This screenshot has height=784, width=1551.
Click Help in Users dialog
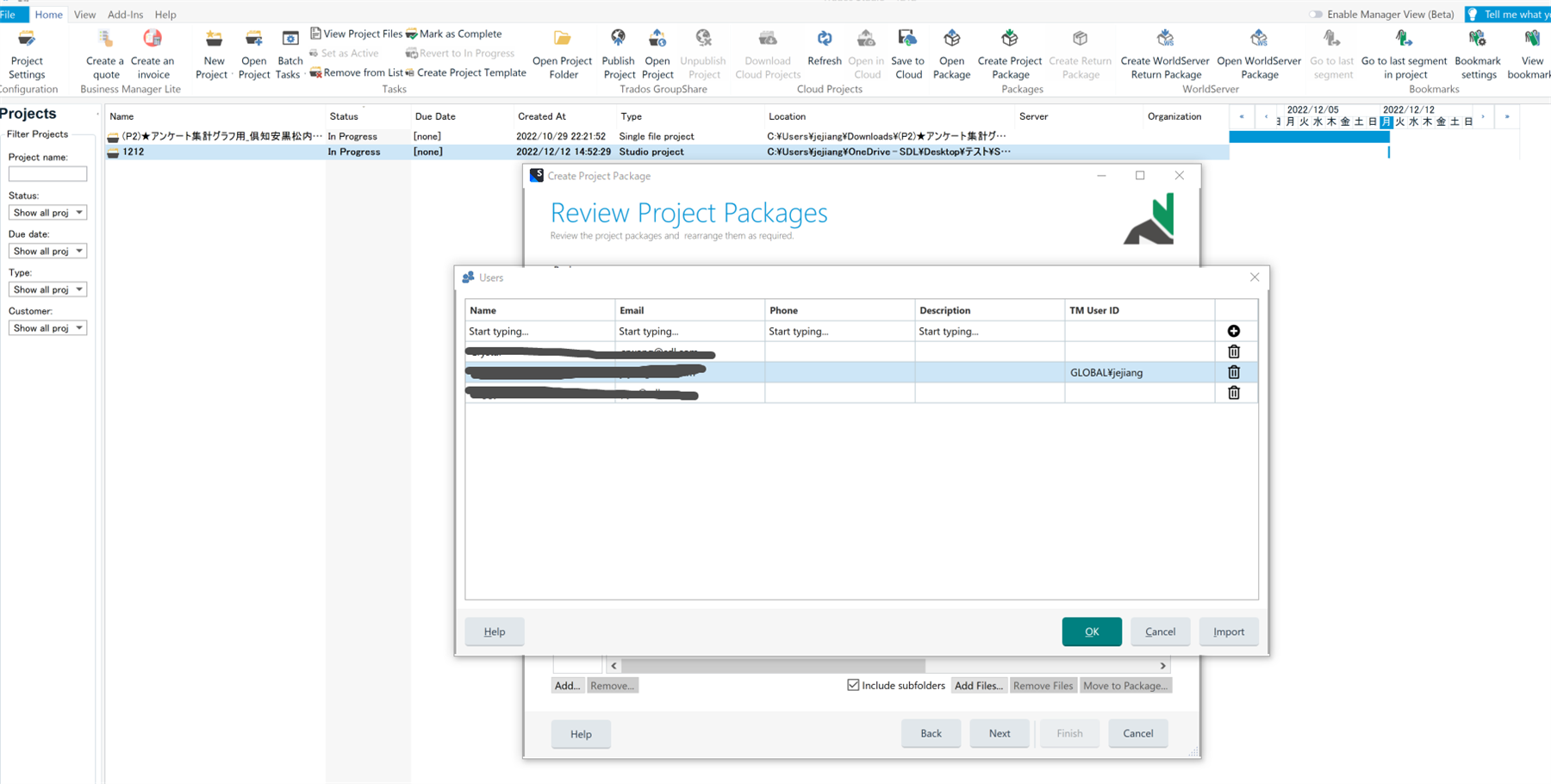click(495, 632)
